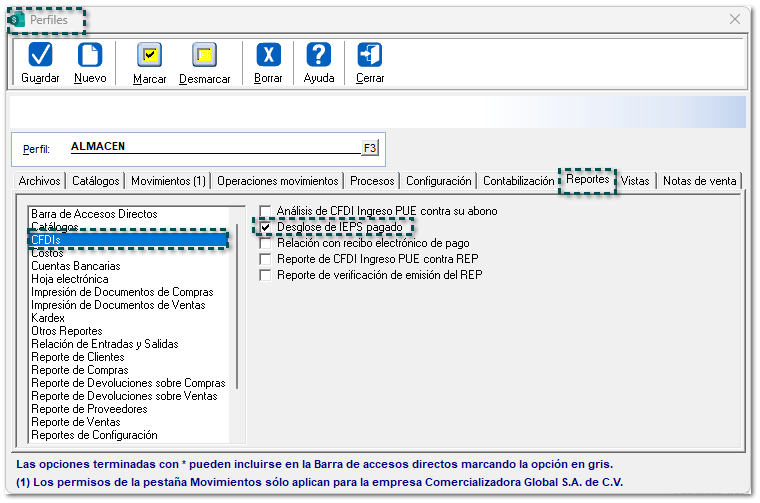Image resolution: width=760 pixels, height=503 pixels.
Task: Create a new profile with Nuevo
Action: (90, 56)
